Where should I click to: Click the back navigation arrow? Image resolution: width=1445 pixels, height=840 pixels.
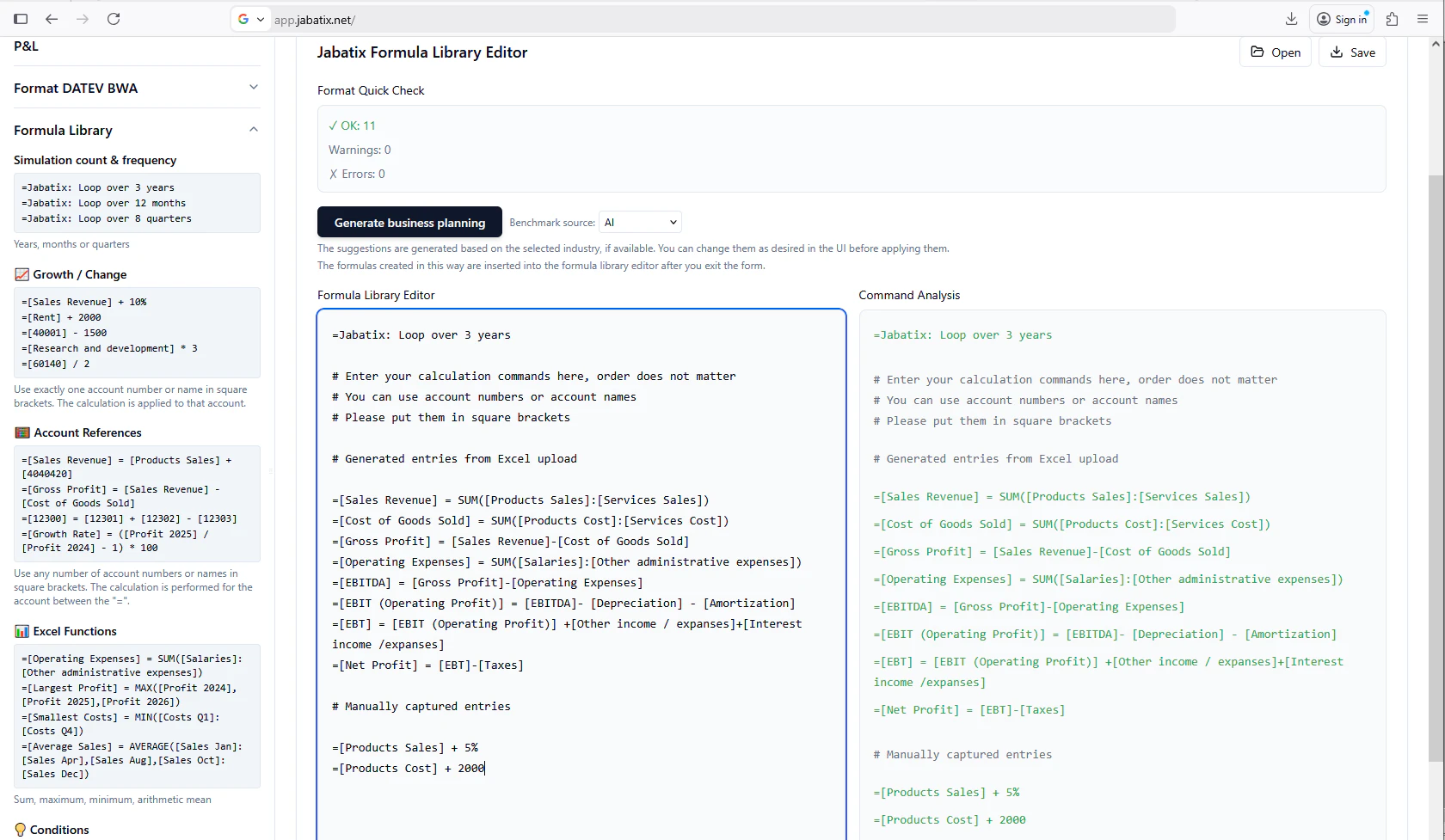point(52,19)
